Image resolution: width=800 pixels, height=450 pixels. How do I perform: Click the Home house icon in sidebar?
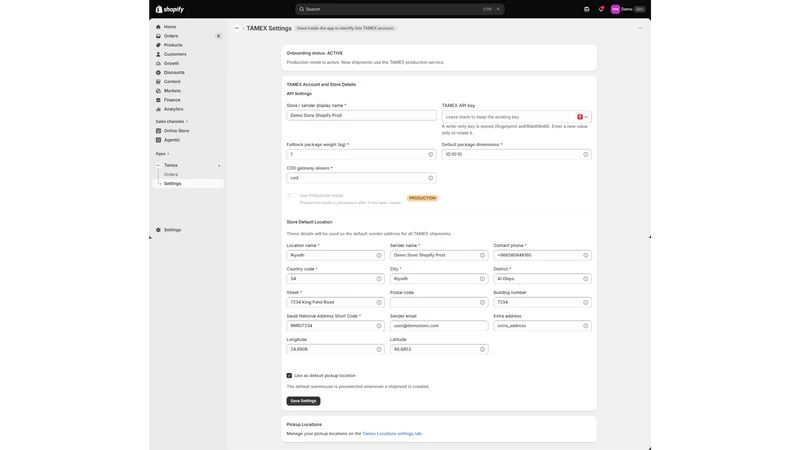(158, 27)
